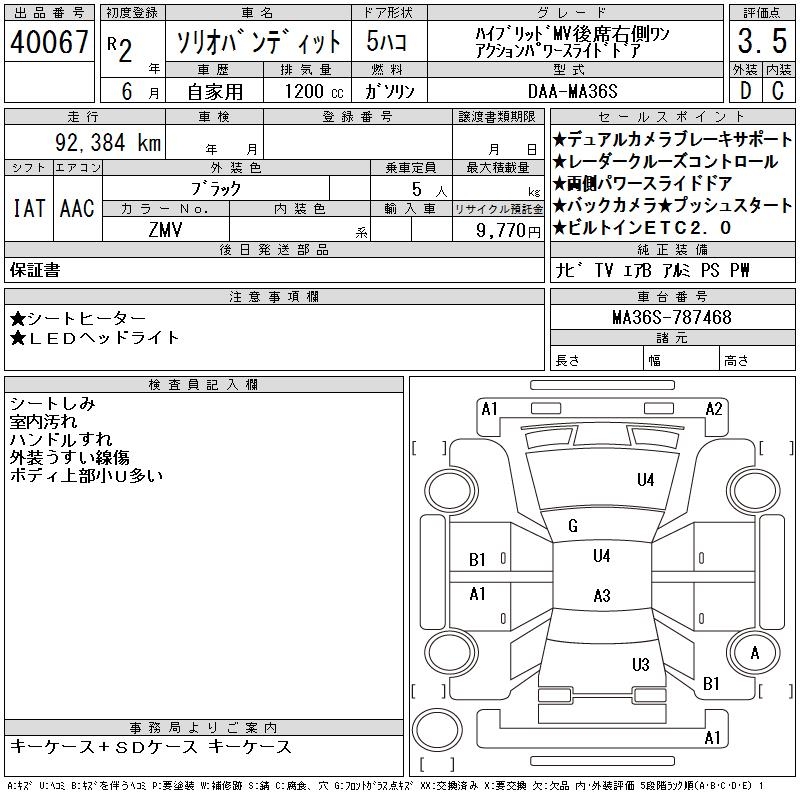Select the U4 dent mark on hood
Viewport: 800px width, 800px height.
tap(645, 480)
